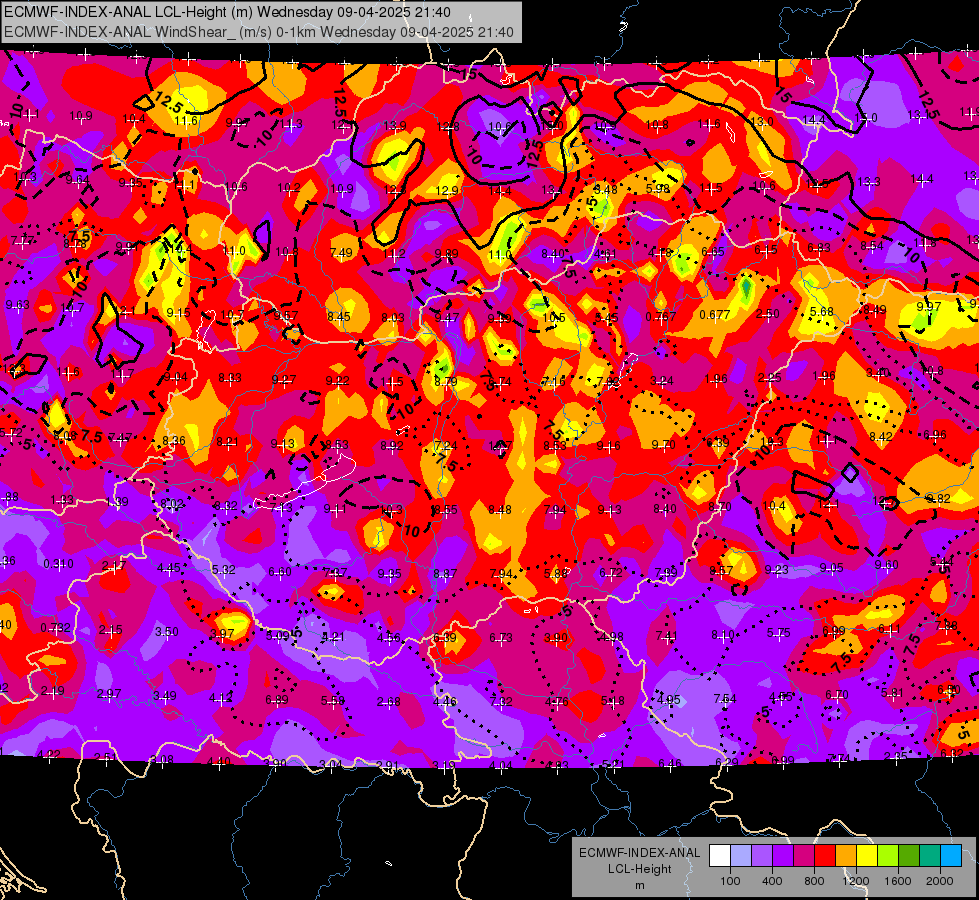Click the grid value '15.0'
The width and height of the screenshot is (979, 900).
(x=866, y=117)
